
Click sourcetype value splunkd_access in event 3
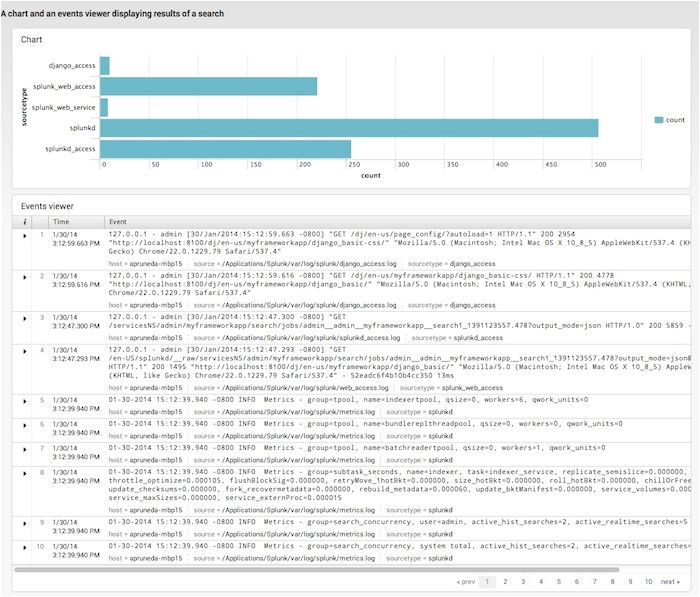478,338
